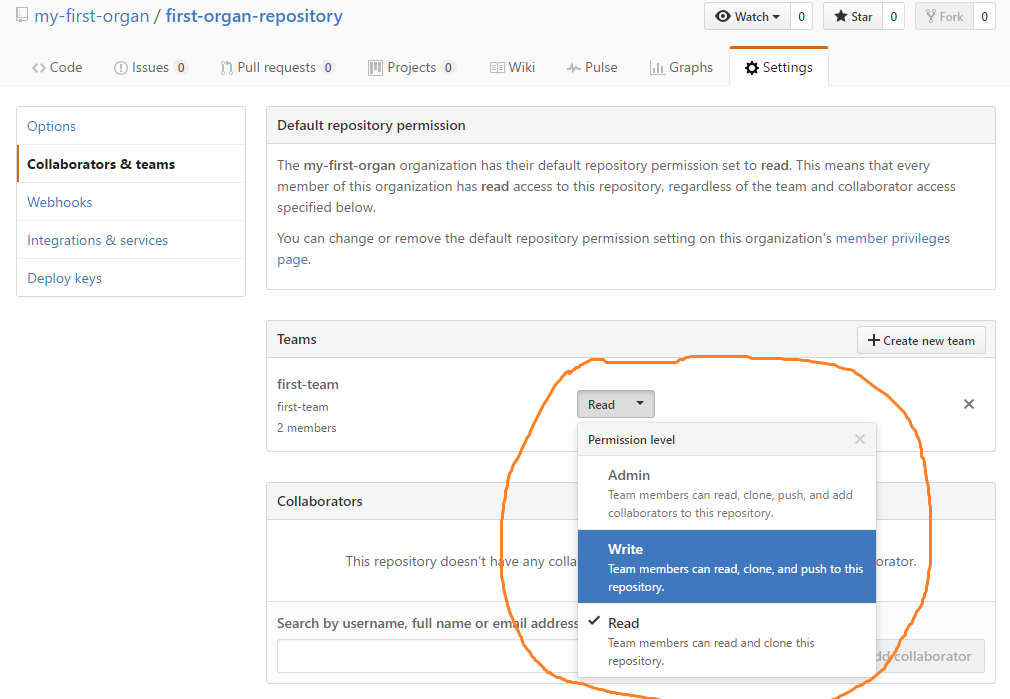
Task: Click the Fork button
Action: 944,16
